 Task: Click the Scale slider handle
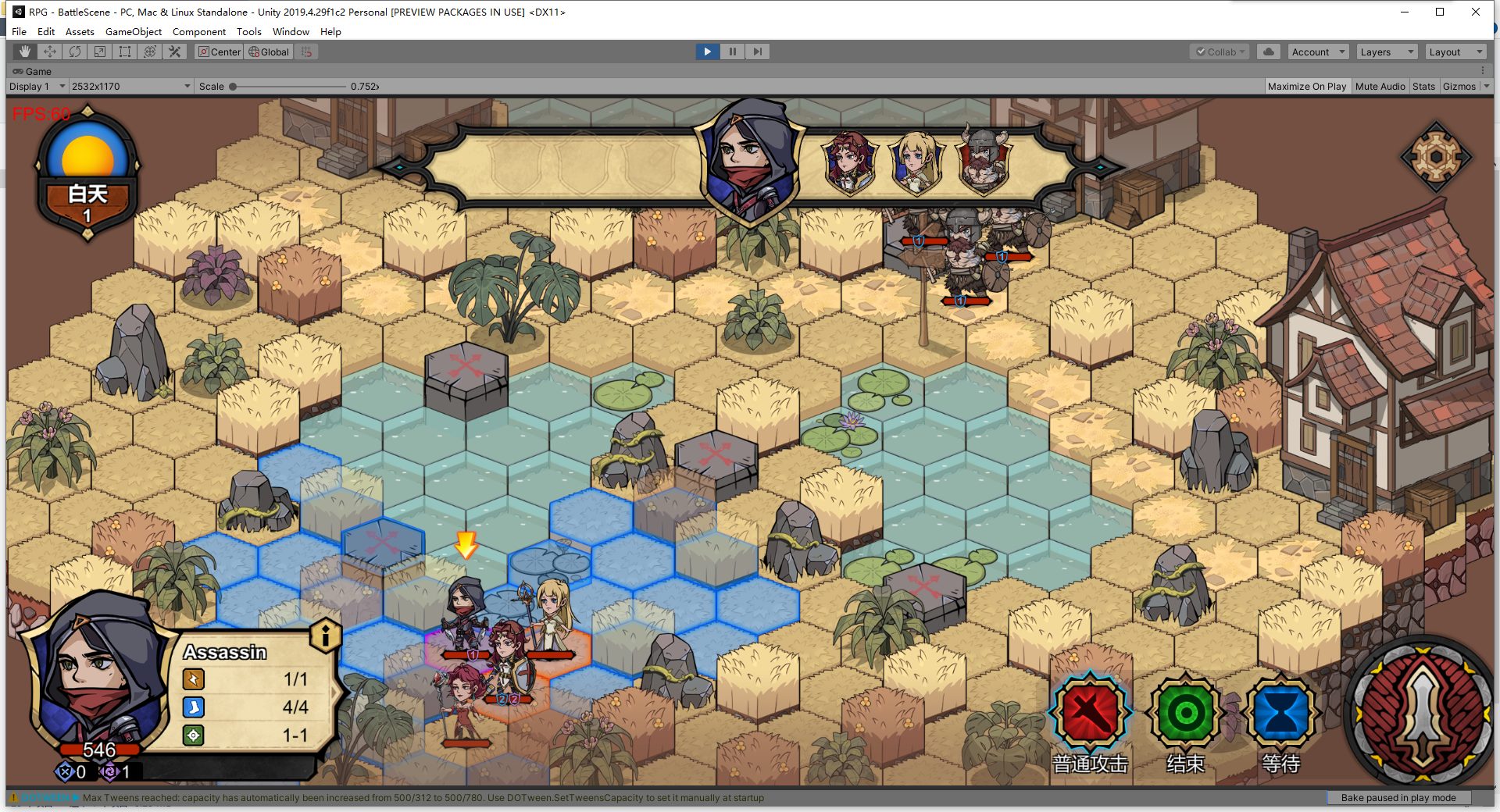[233, 87]
